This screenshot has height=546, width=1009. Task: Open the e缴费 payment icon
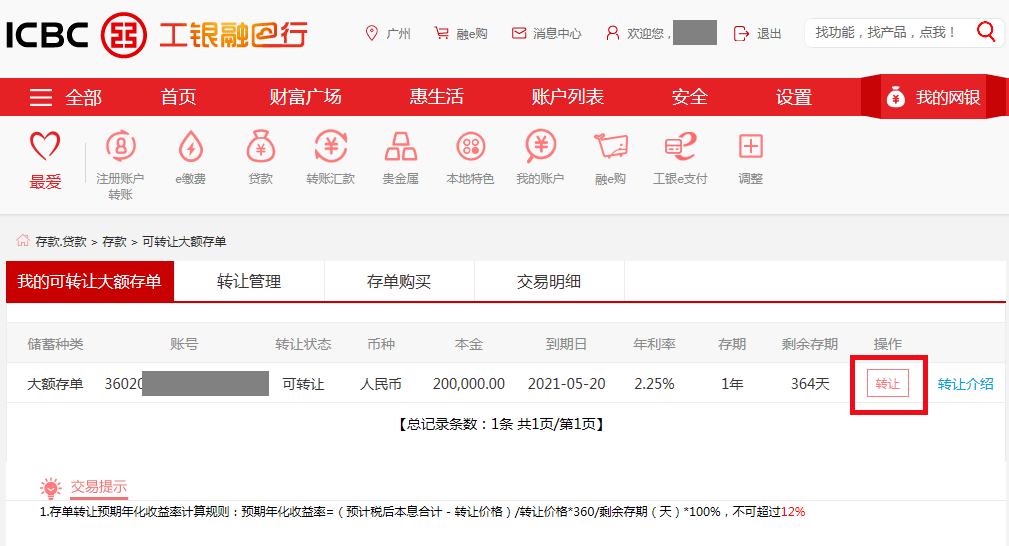pyautogui.click(x=190, y=146)
